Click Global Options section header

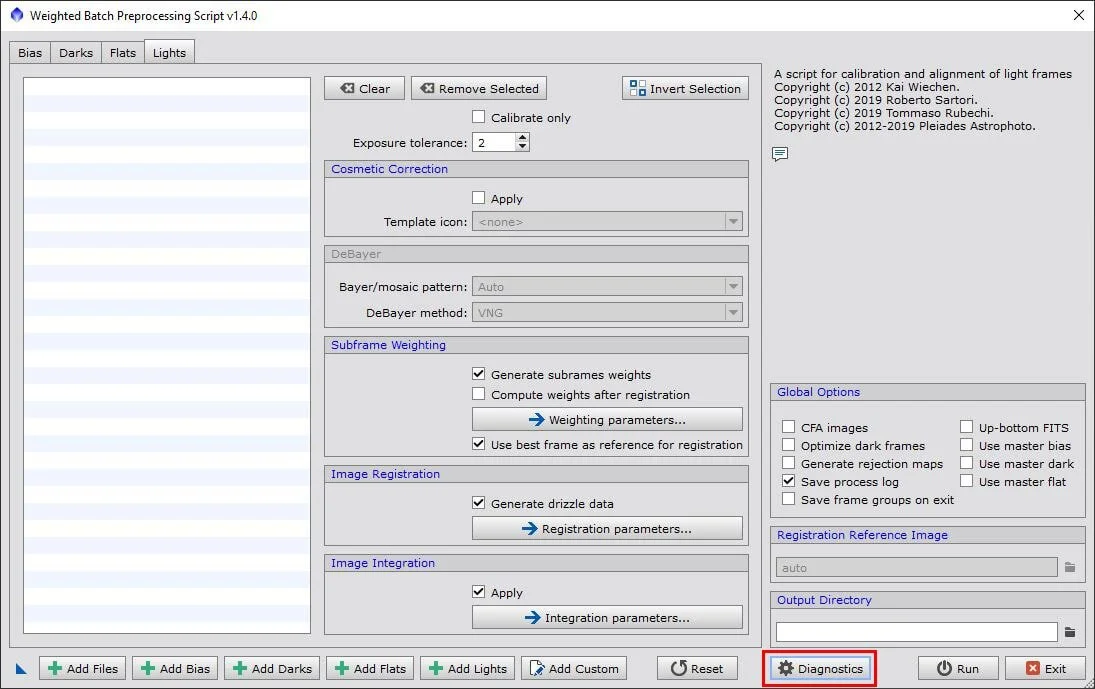tap(927, 392)
